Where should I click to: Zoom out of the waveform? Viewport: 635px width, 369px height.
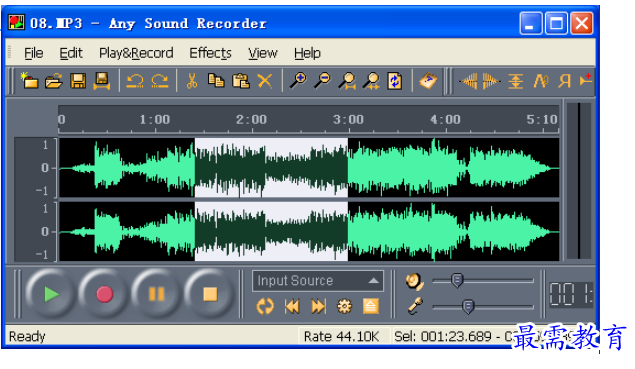click(x=322, y=81)
